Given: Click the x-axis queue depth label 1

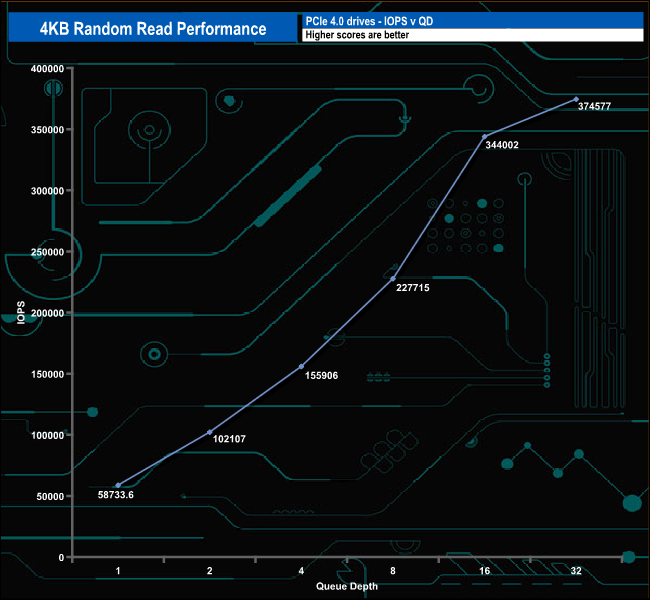Looking at the screenshot, I should (118, 571).
